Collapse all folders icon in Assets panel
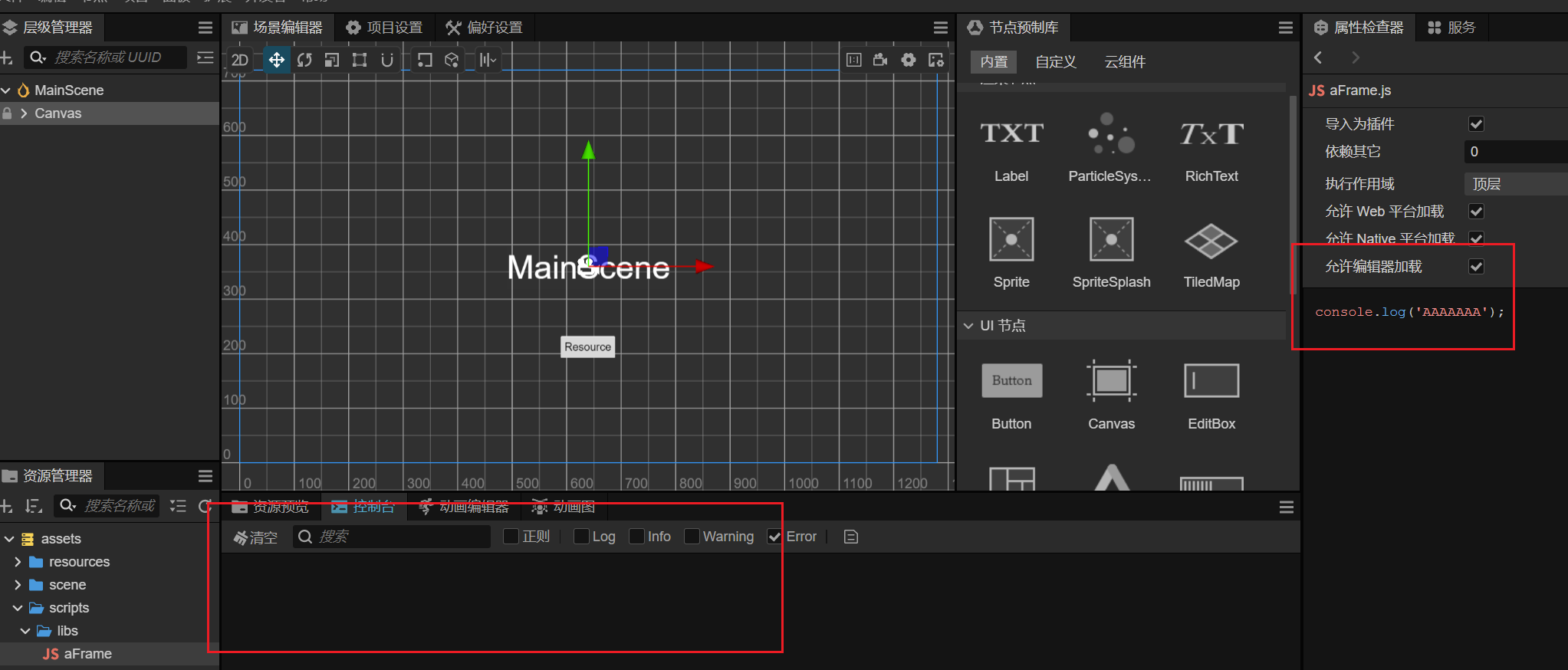The width and height of the screenshot is (1568, 670). [178, 506]
